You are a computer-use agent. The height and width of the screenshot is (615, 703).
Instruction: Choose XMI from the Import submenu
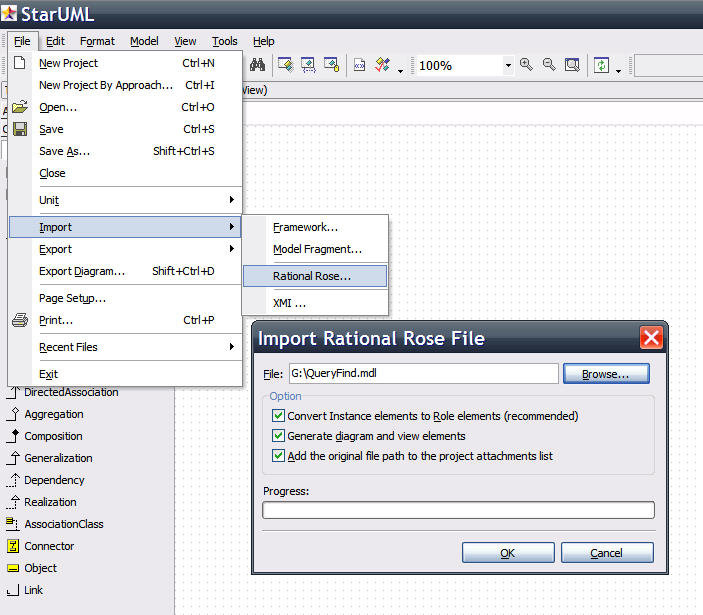[x=290, y=303]
